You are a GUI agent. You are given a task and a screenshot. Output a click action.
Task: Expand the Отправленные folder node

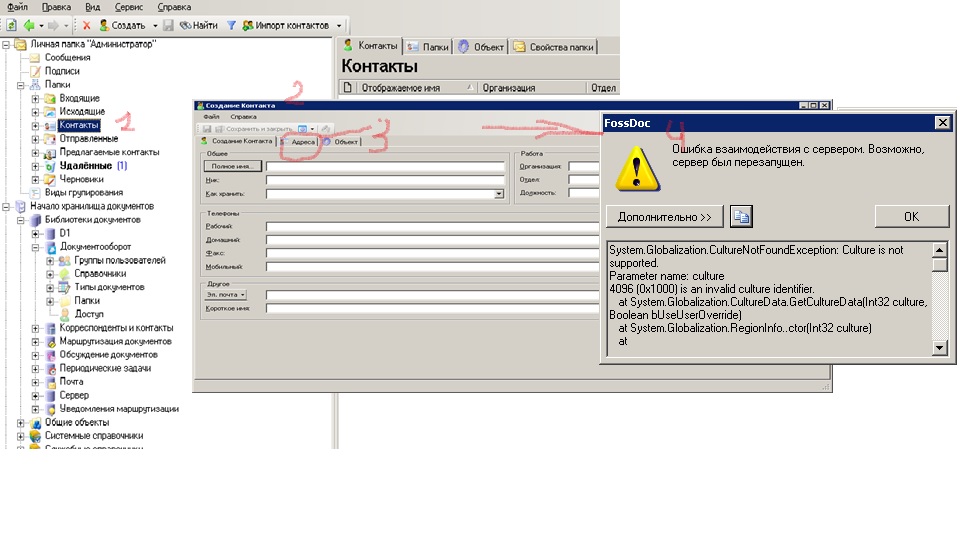(x=36, y=139)
